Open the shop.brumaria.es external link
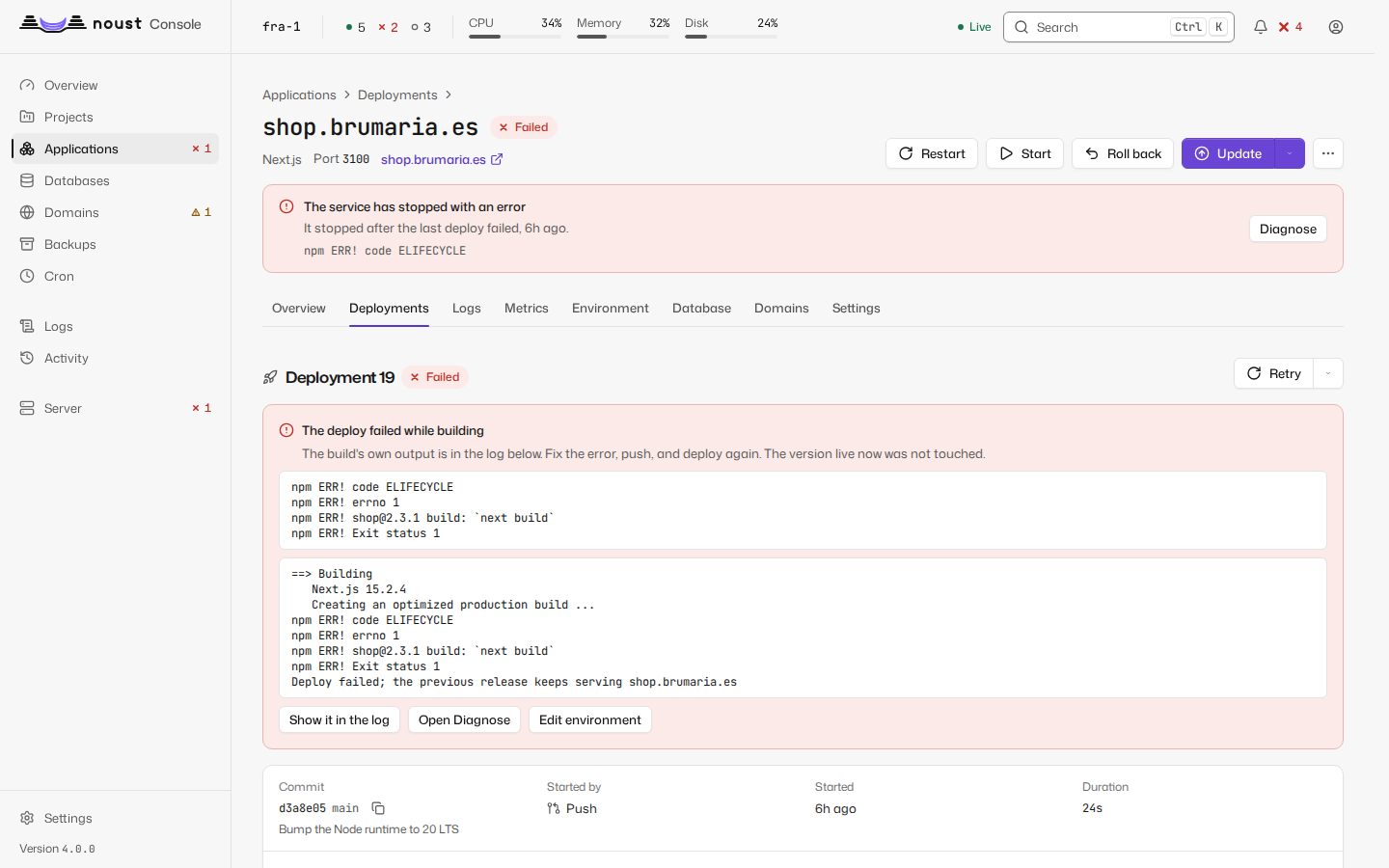Viewport: 1389px width, 868px height. tap(442, 159)
